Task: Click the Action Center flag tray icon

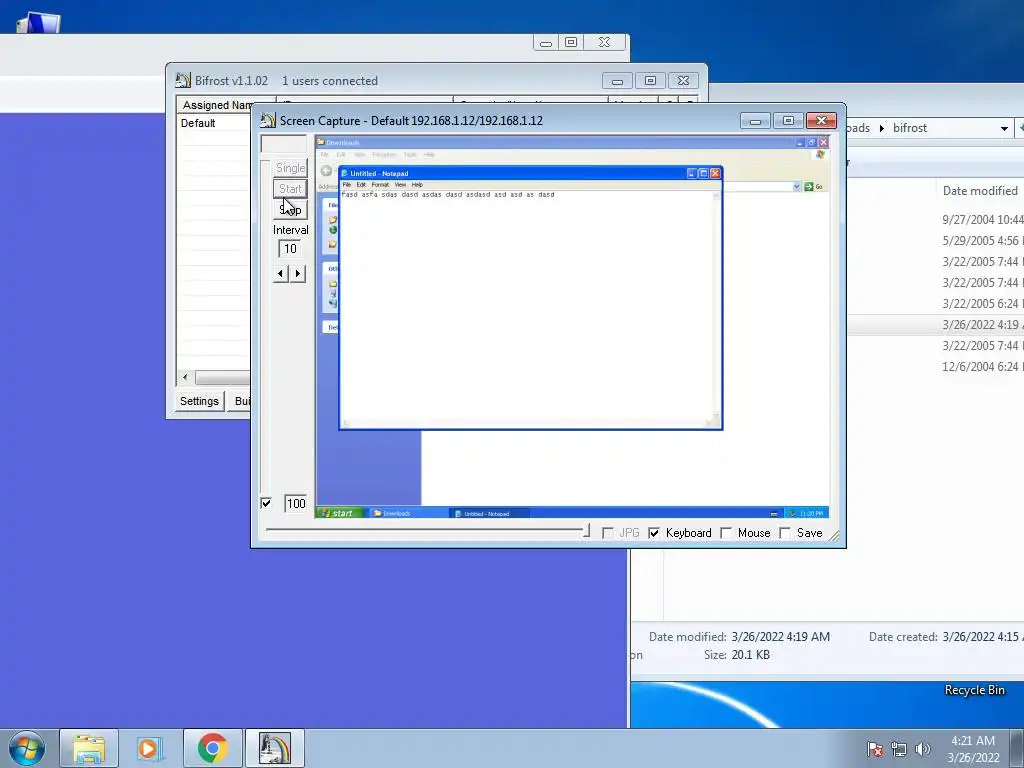Action: [x=874, y=749]
